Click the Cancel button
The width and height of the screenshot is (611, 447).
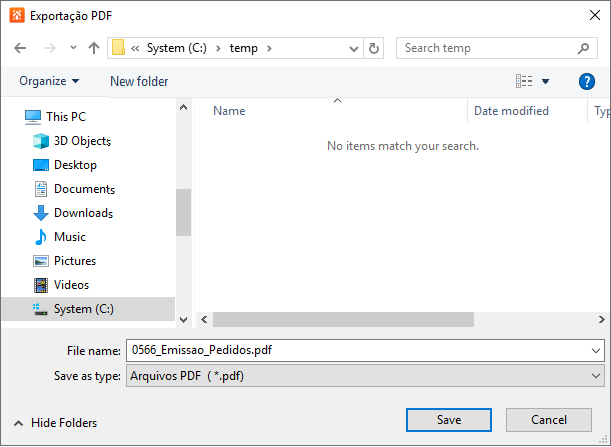(549, 420)
